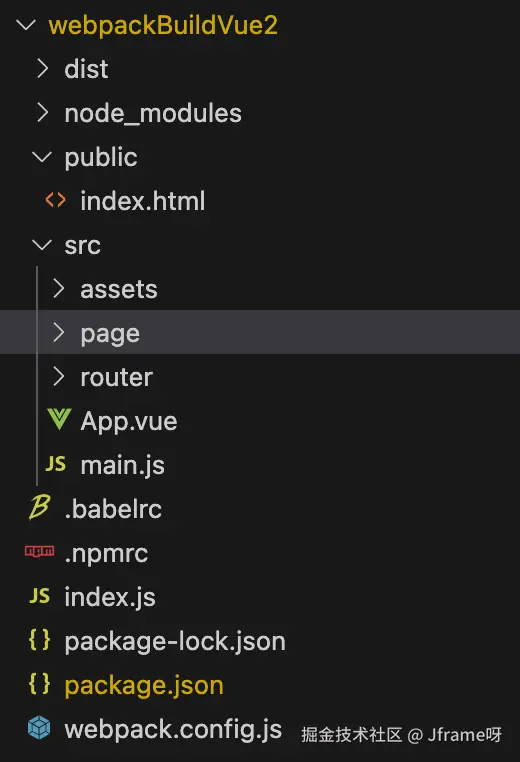Click the JS icon next to index.js
The image size is (520, 762).
(39, 595)
